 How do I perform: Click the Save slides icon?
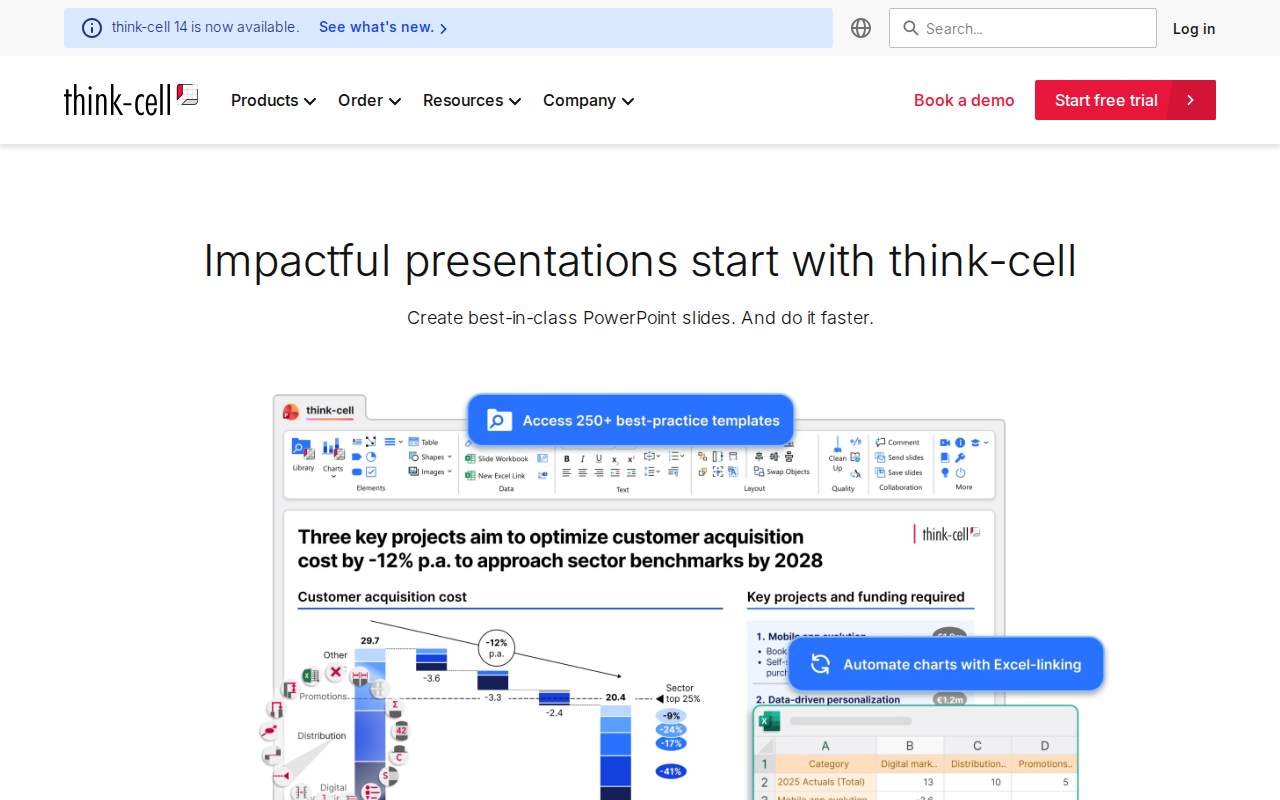pyautogui.click(x=881, y=472)
